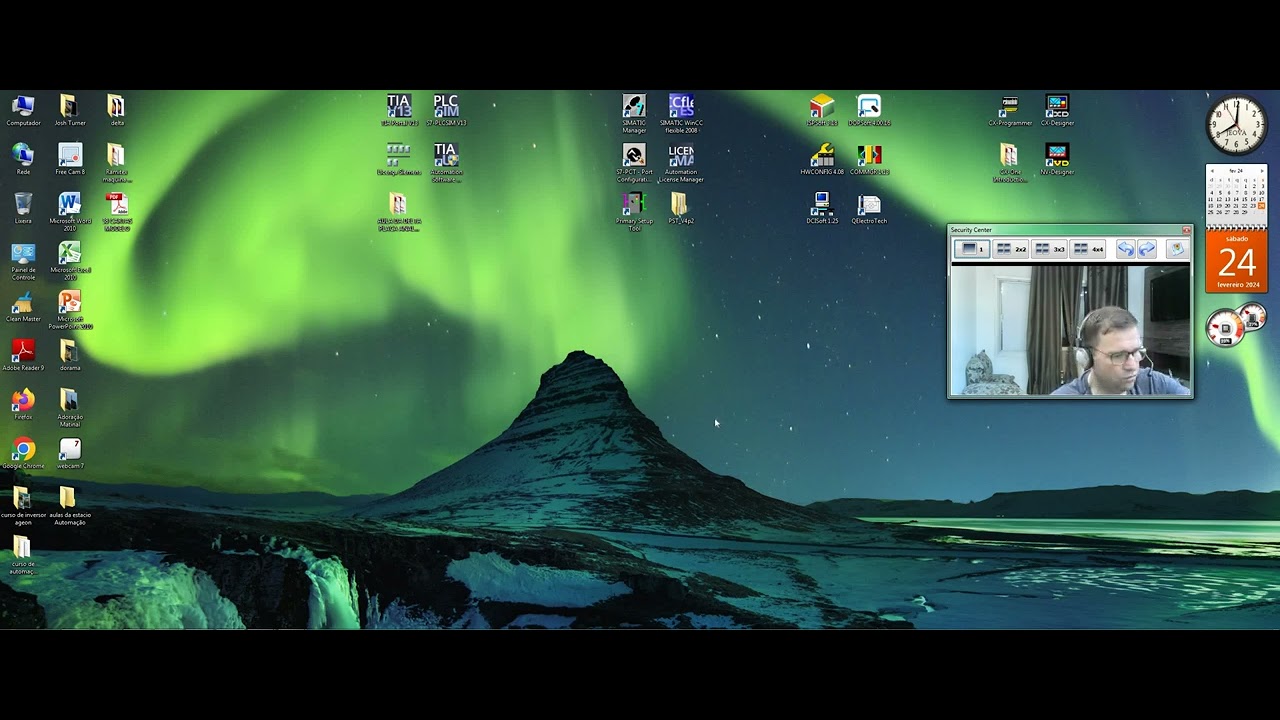Launch webcam 7 shortcut

coord(70,453)
